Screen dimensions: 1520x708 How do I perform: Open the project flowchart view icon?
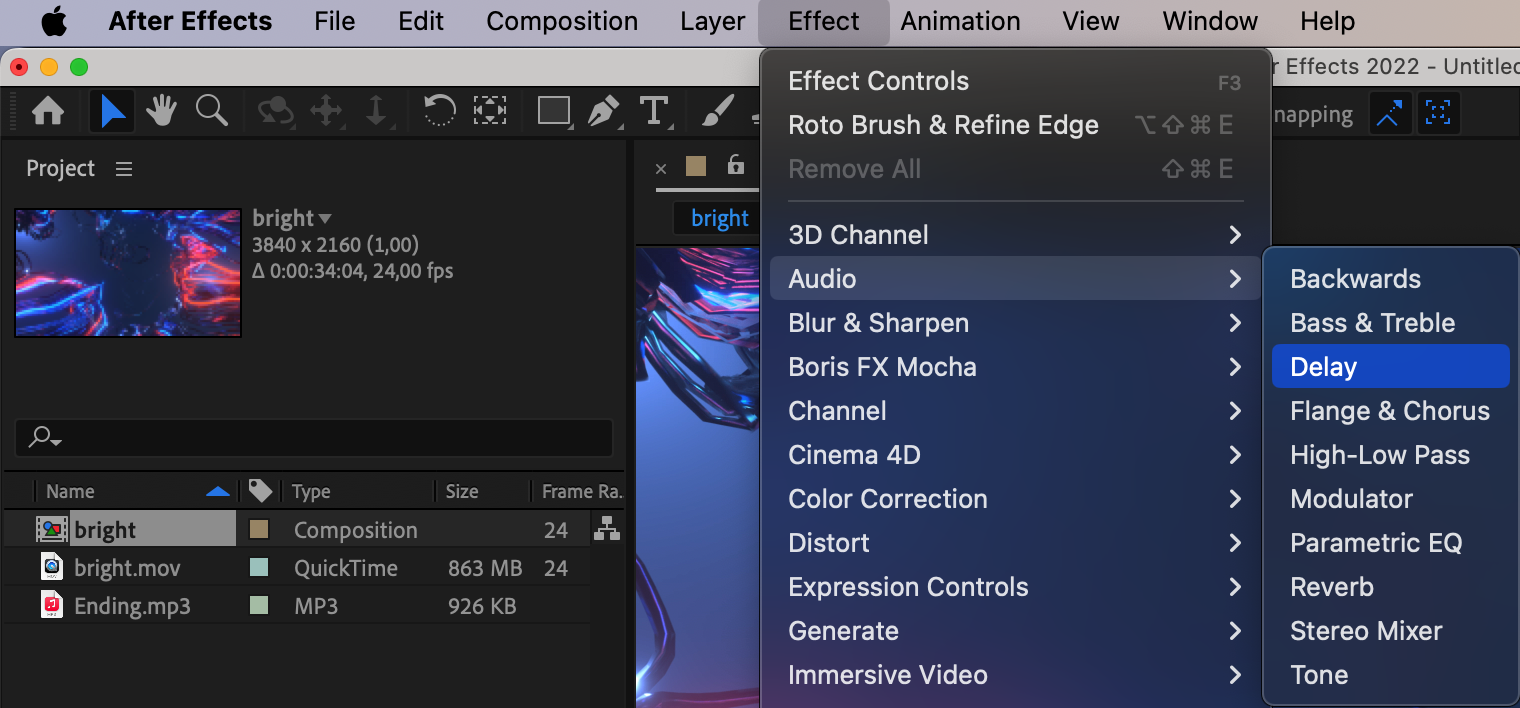point(606,529)
